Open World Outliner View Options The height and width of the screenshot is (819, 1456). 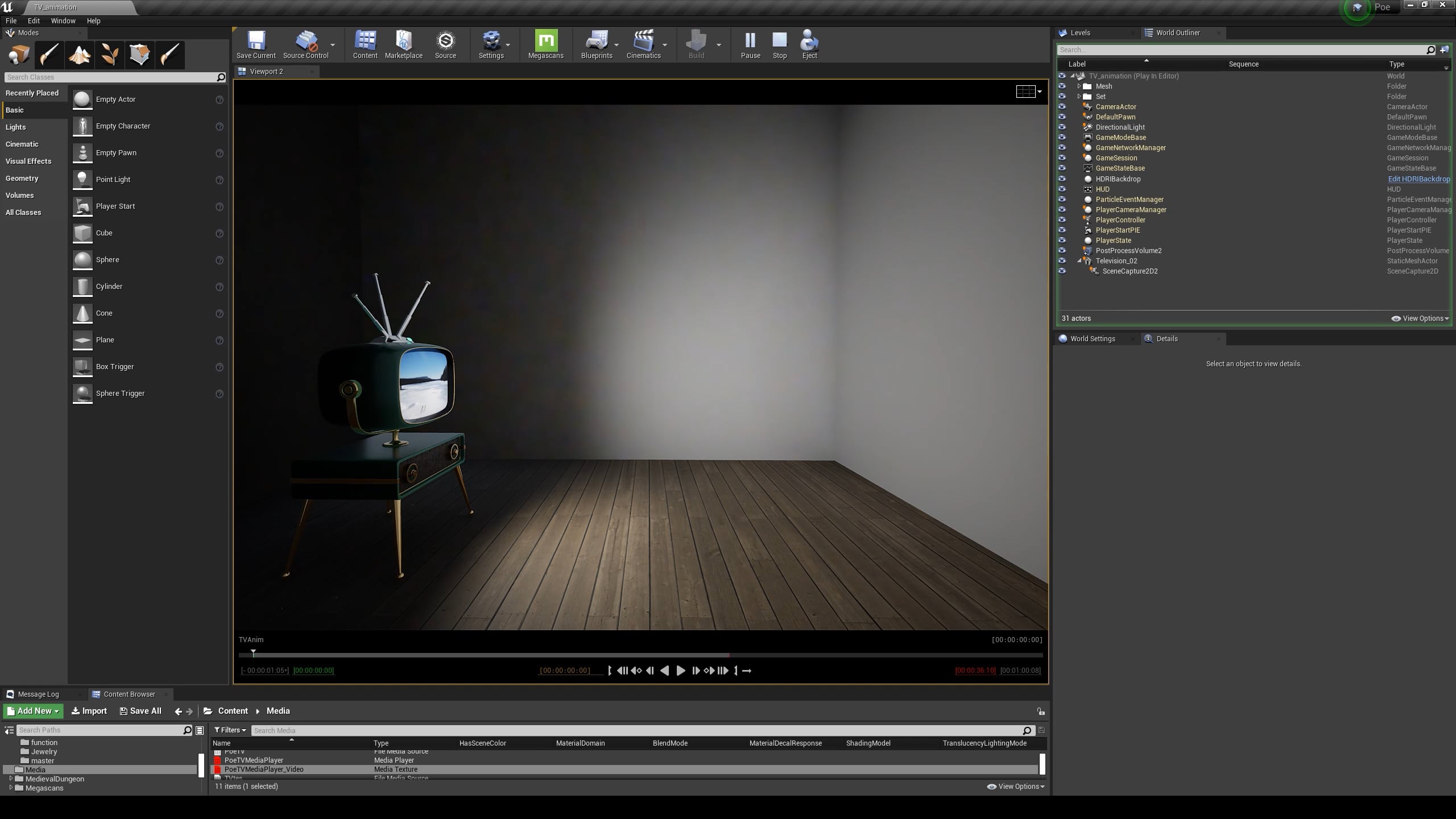click(x=1420, y=318)
